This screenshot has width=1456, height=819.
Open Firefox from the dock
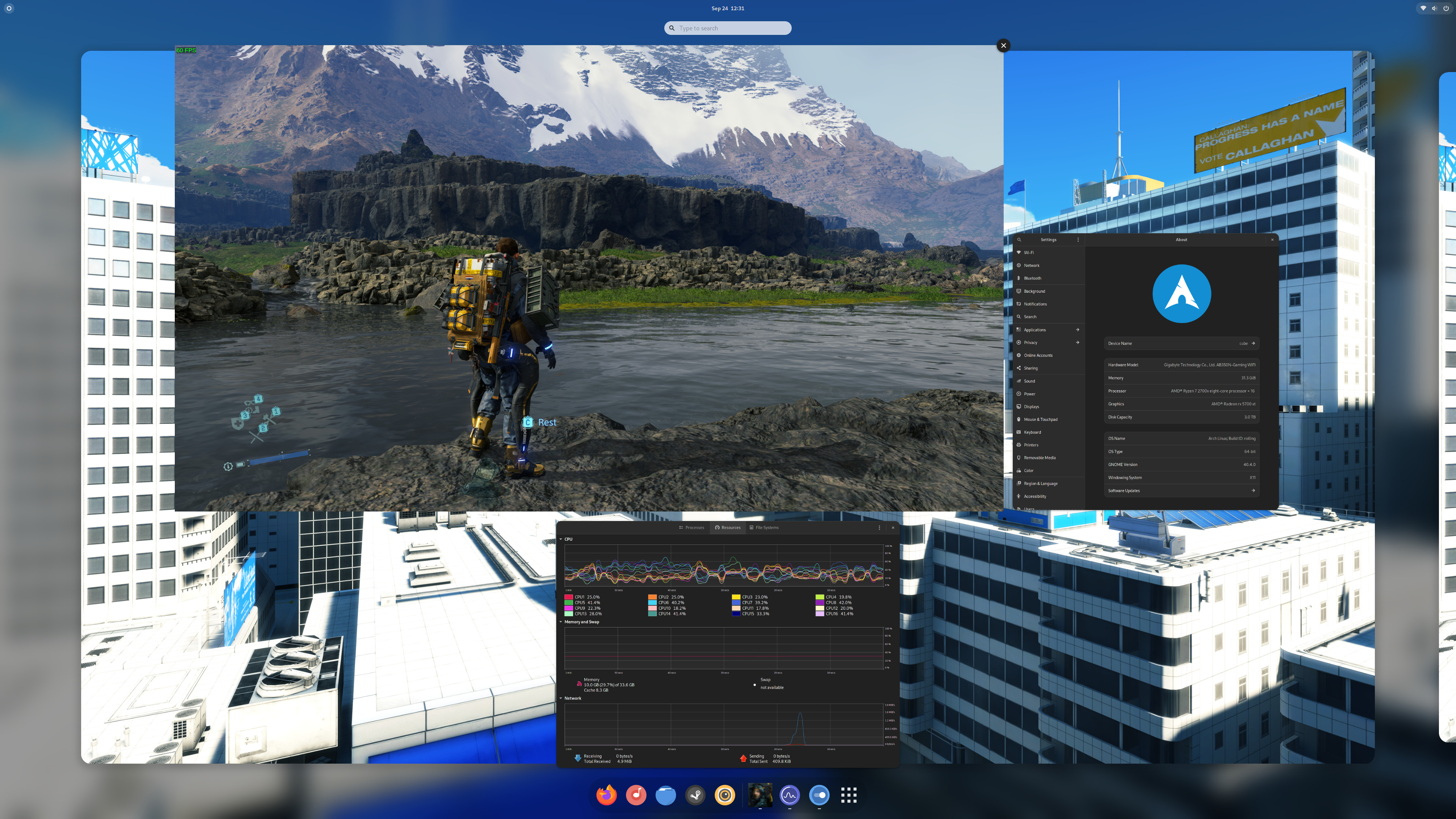(x=607, y=795)
